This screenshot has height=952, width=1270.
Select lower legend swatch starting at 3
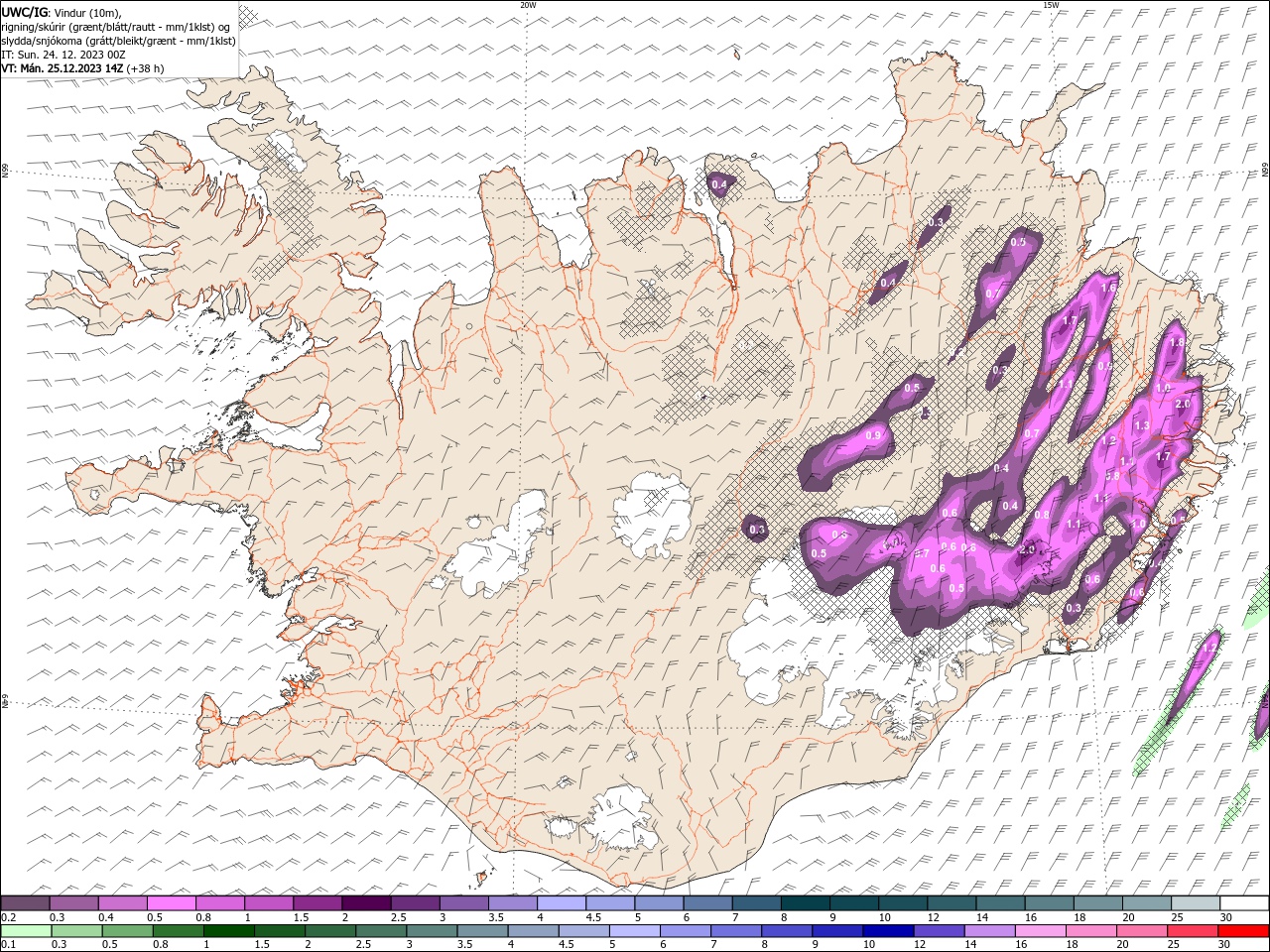click(x=433, y=931)
